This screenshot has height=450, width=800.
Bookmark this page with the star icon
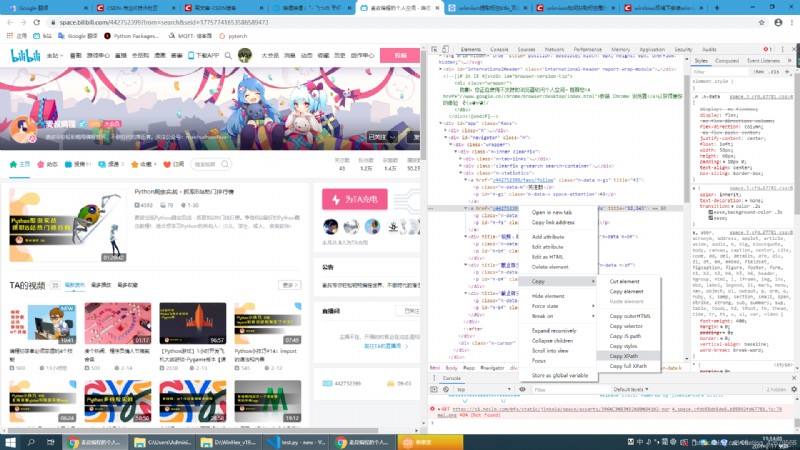(762, 22)
